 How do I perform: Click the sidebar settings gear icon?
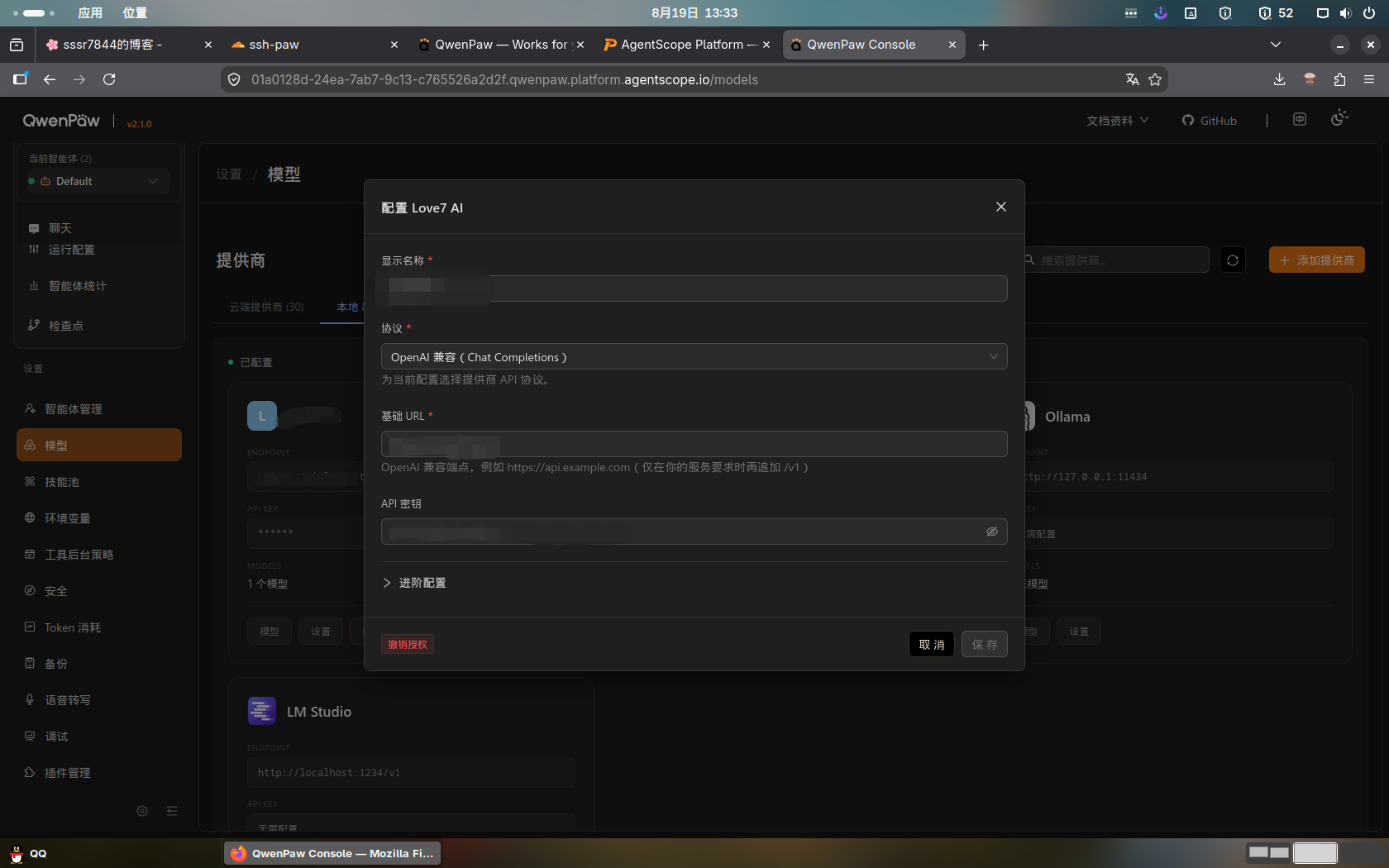click(x=142, y=811)
